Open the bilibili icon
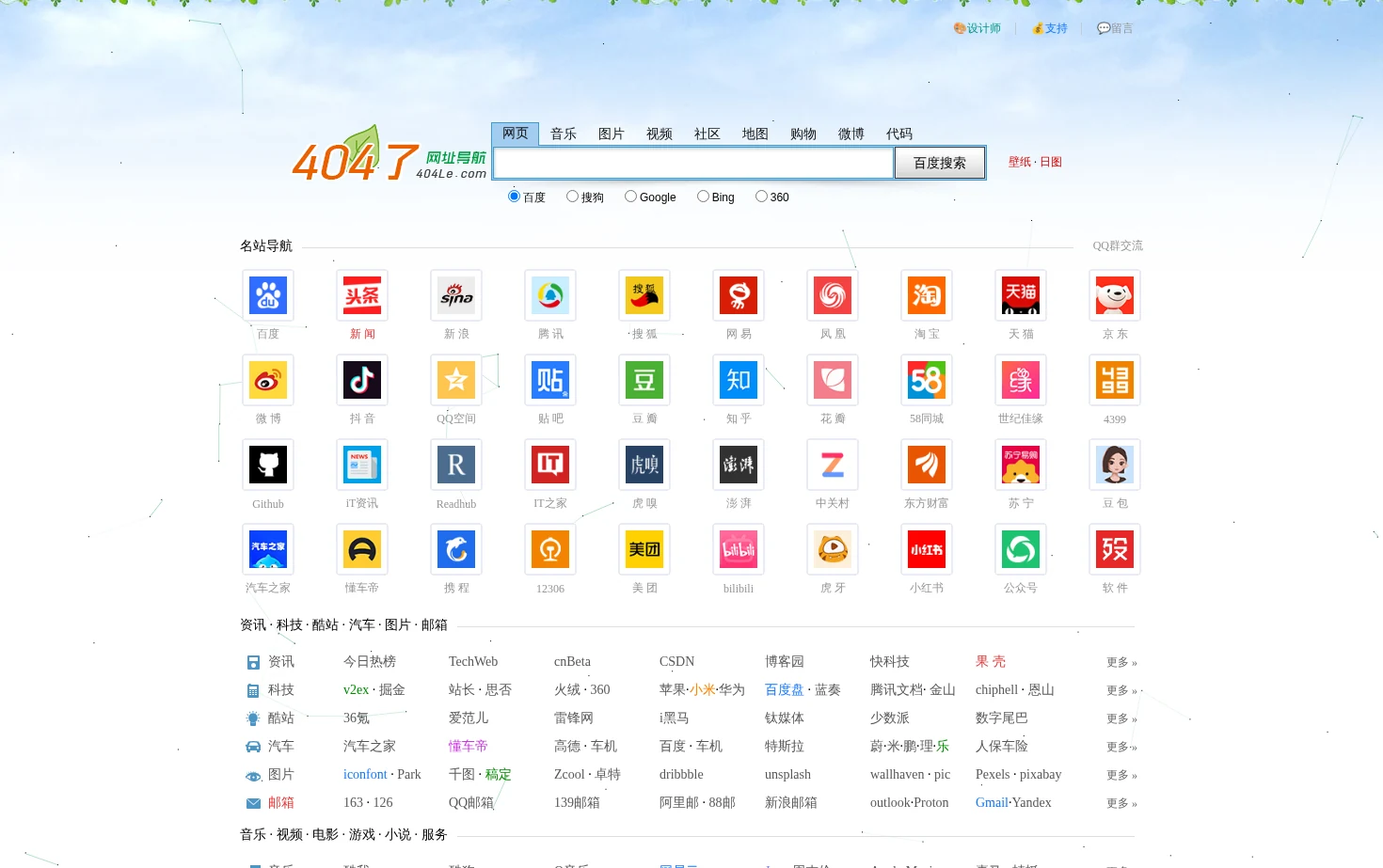The image size is (1383, 868). pos(739,549)
